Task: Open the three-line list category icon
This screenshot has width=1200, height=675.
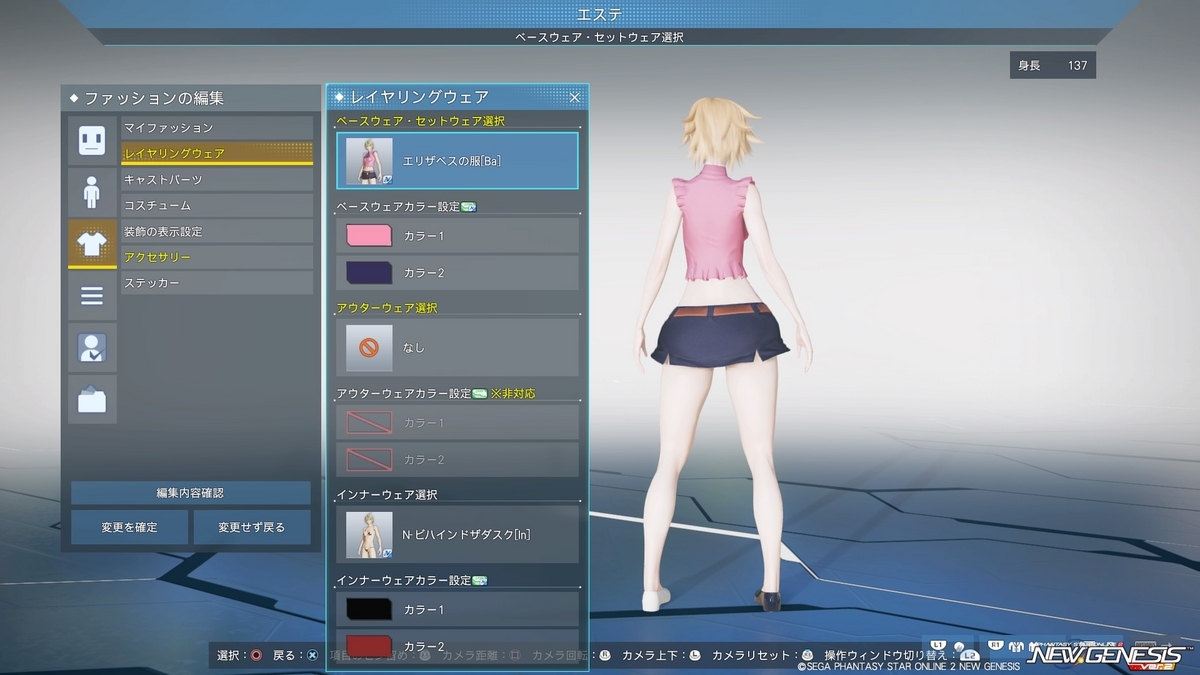Action: (x=92, y=296)
